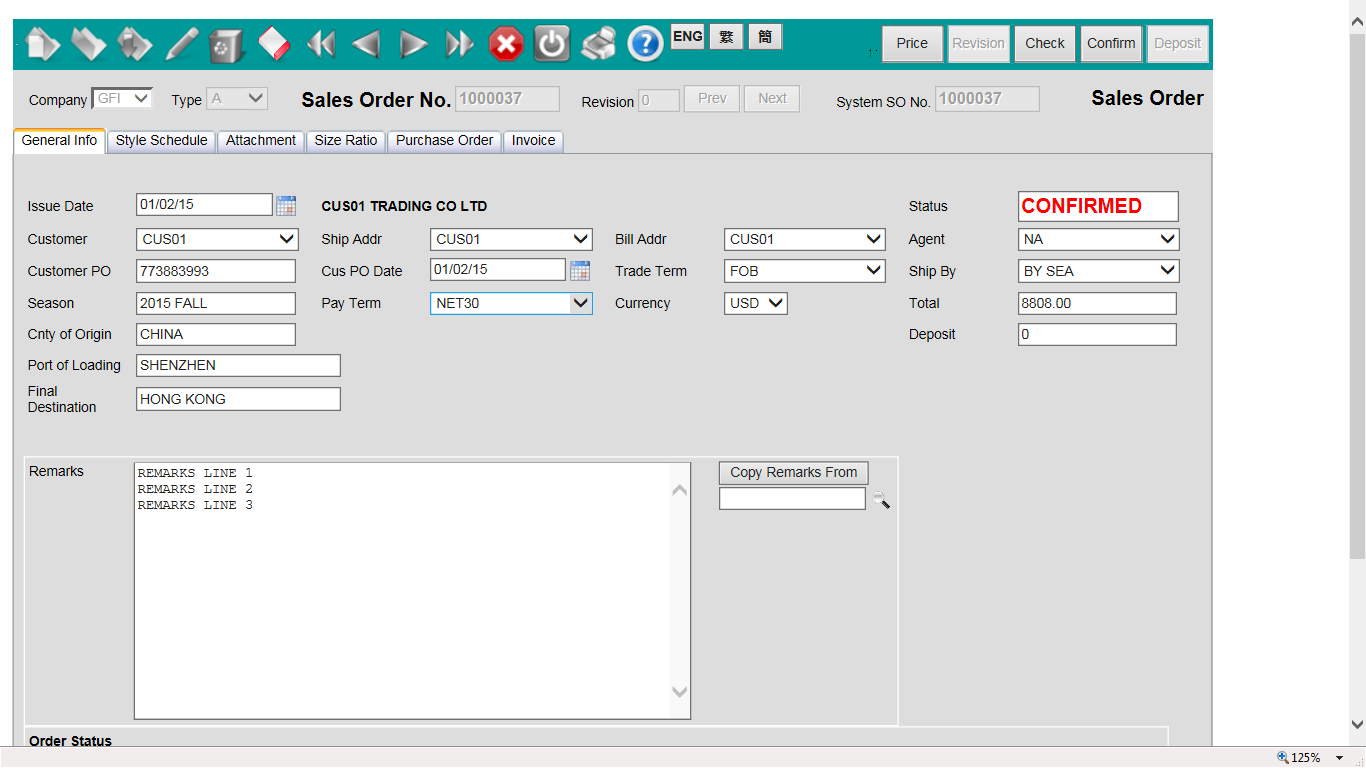
Task: Go to last record with double-right arrow
Action: pyautogui.click(x=459, y=44)
